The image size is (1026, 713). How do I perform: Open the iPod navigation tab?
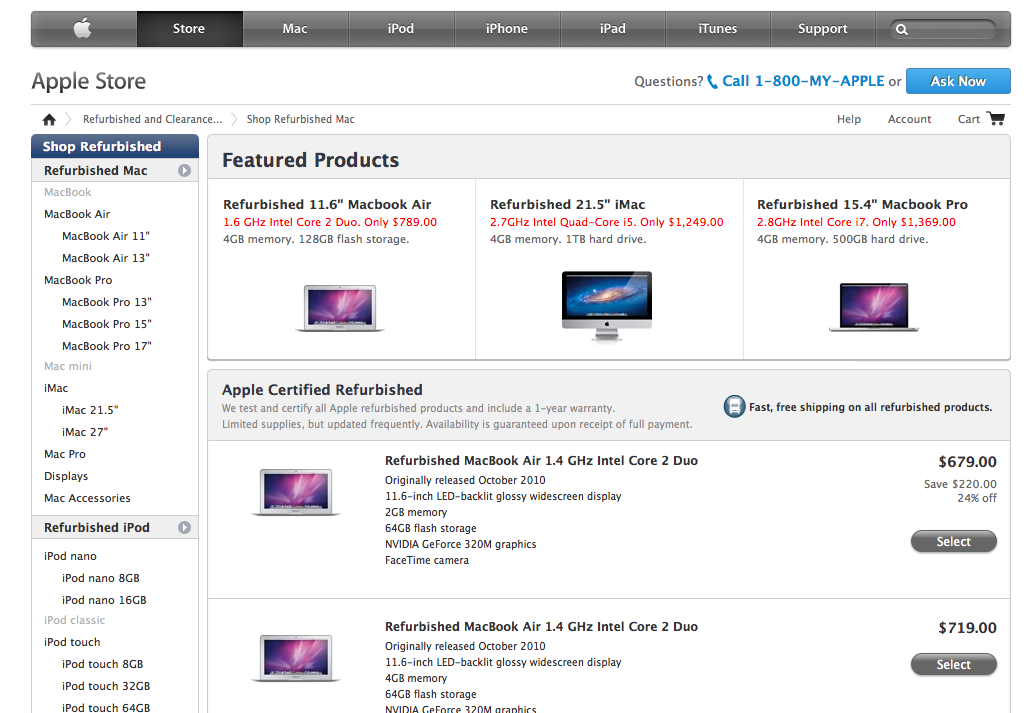[x=400, y=29]
